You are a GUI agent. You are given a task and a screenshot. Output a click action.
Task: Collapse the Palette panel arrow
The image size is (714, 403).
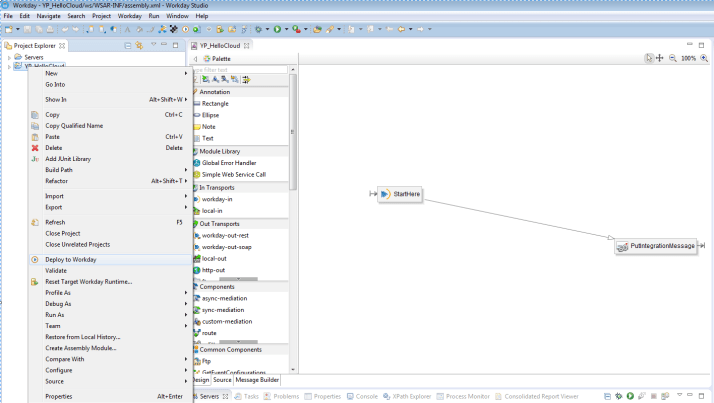pos(195,59)
